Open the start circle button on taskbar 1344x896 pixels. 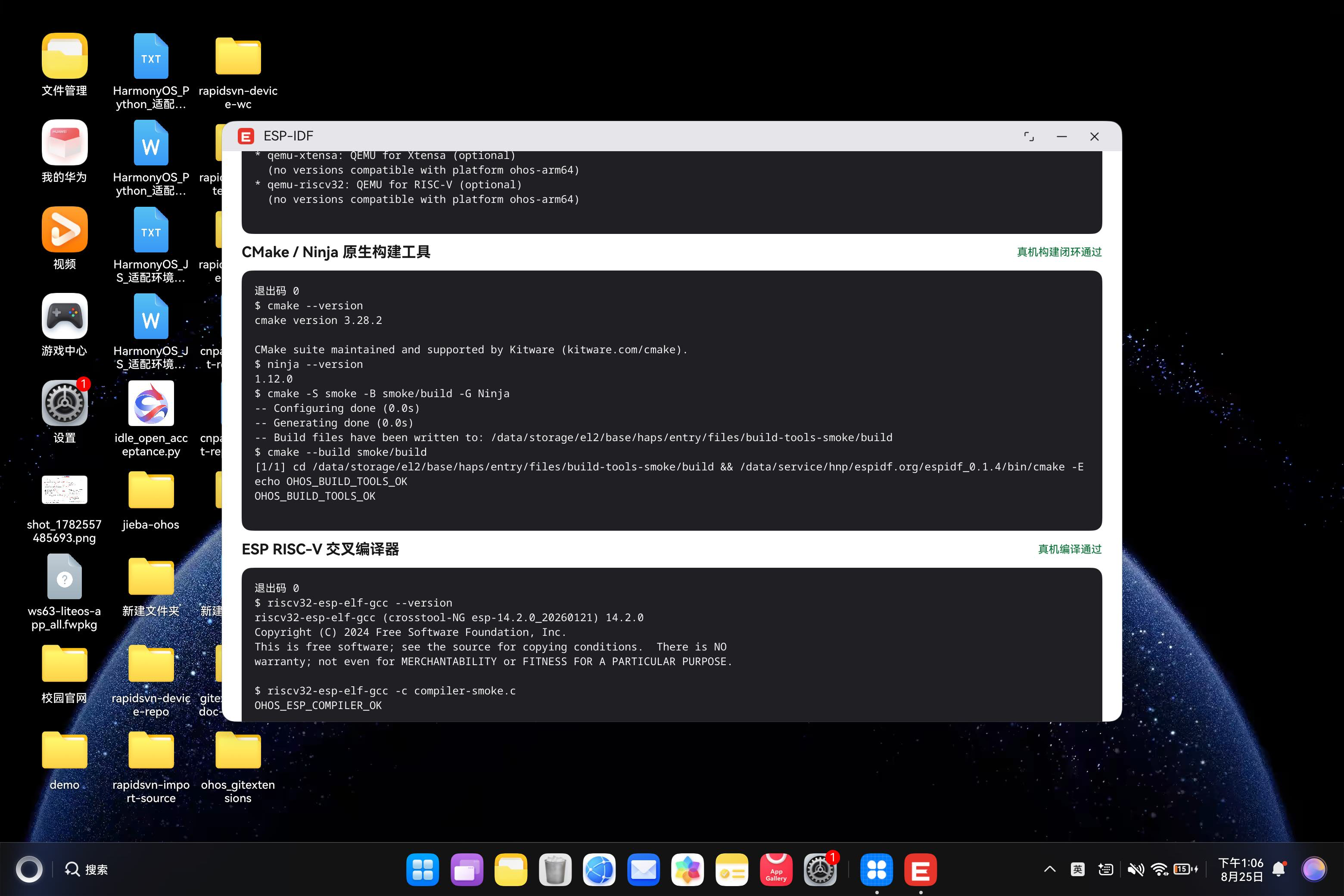coord(29,869)
